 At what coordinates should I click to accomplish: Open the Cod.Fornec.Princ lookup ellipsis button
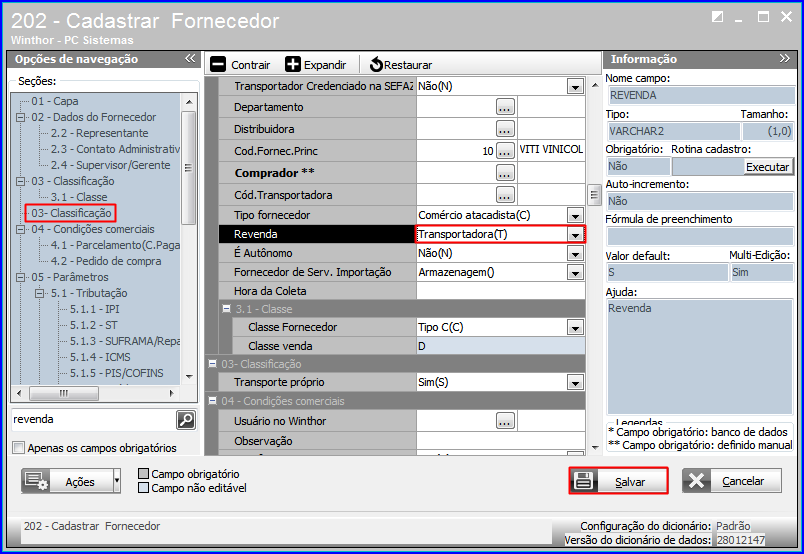[x=506, y=151]
